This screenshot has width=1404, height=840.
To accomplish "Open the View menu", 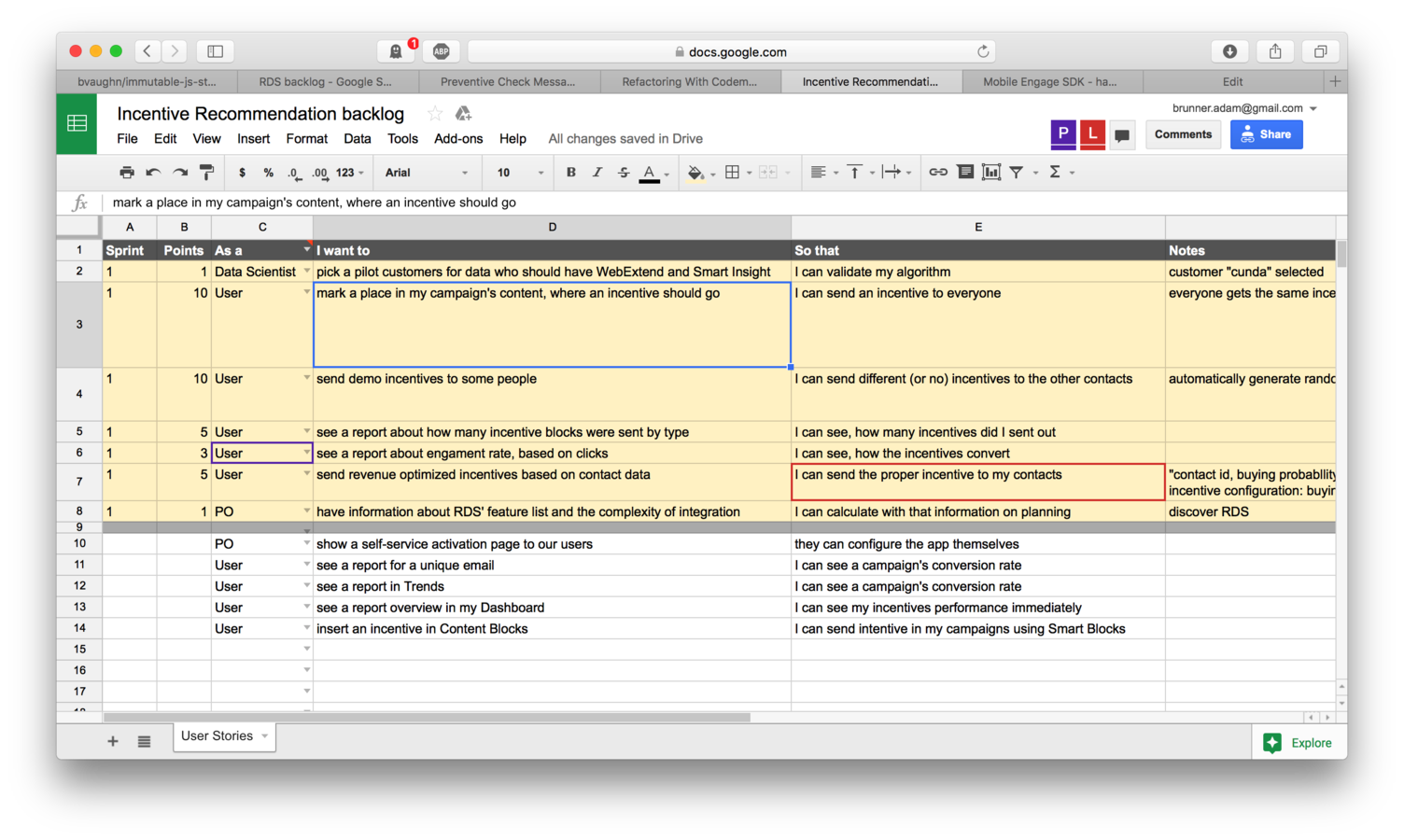I will (x=206, y=139).
